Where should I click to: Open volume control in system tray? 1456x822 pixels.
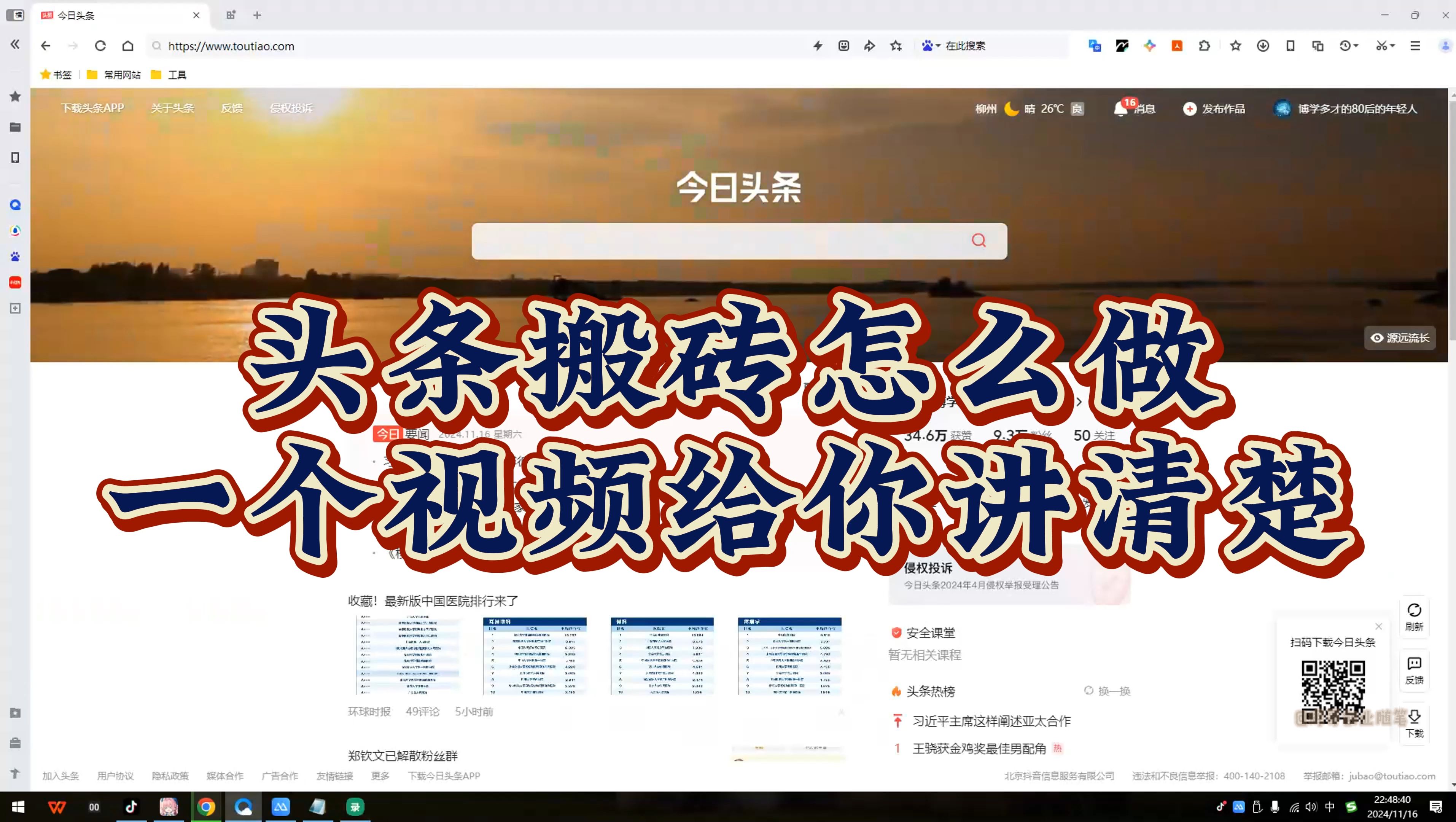1311,807
